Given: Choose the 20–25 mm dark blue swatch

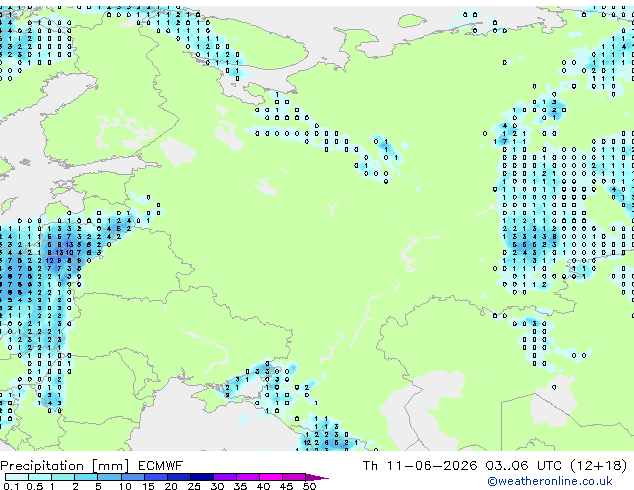Looking at the screenshot, I should 179,477.
